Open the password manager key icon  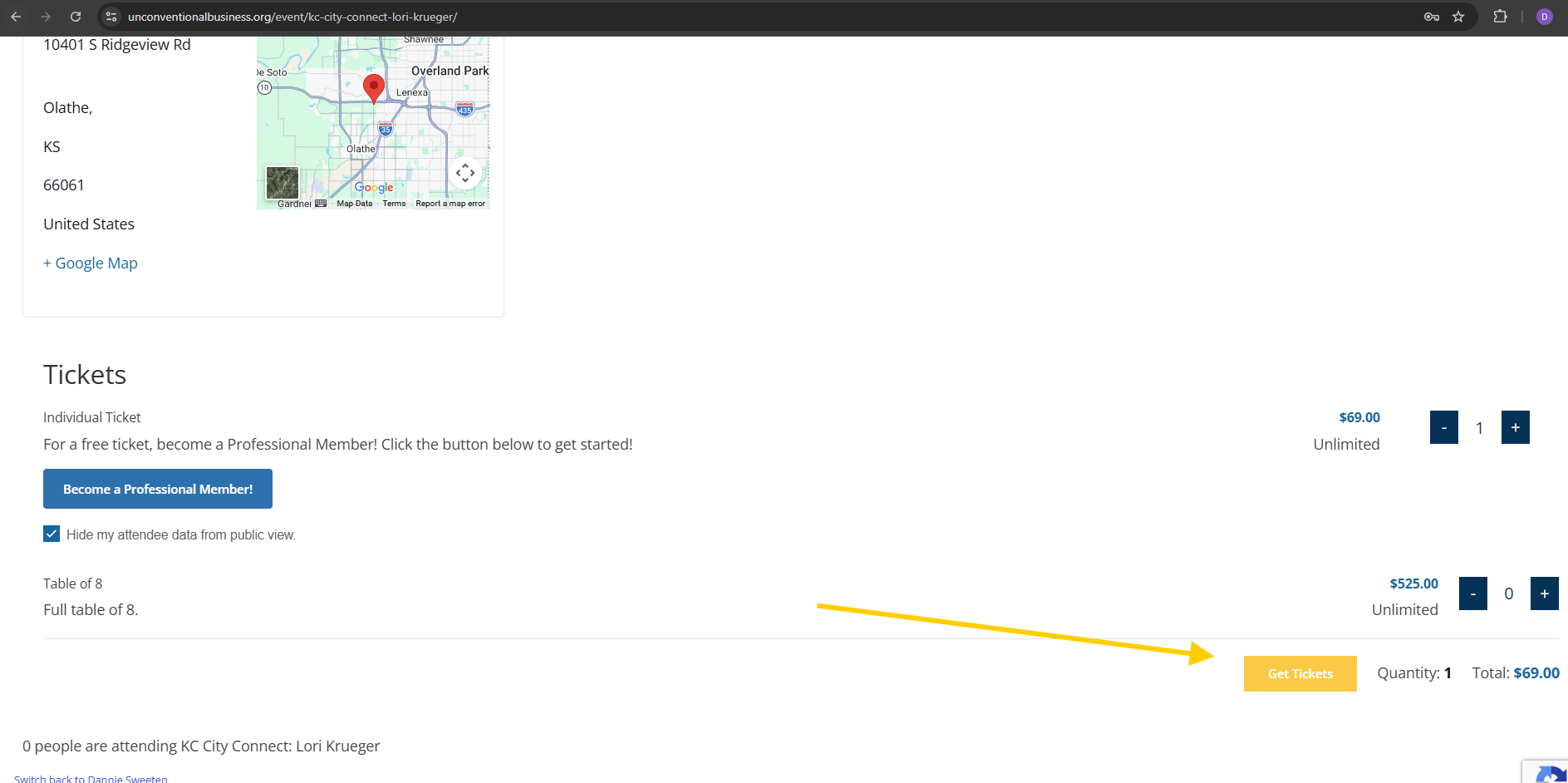point(1431,17)
